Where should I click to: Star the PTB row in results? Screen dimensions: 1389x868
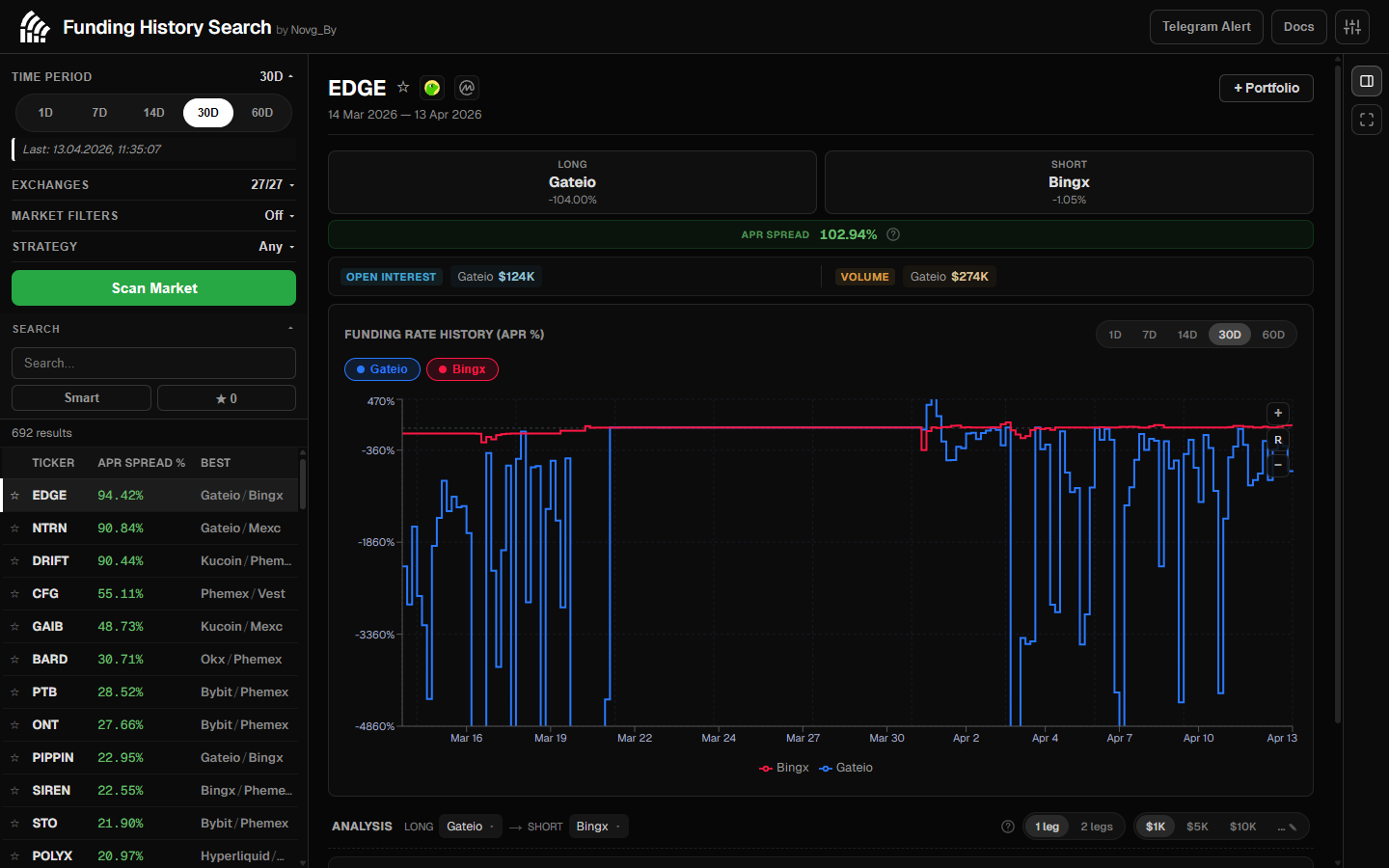tap(14, 692)
